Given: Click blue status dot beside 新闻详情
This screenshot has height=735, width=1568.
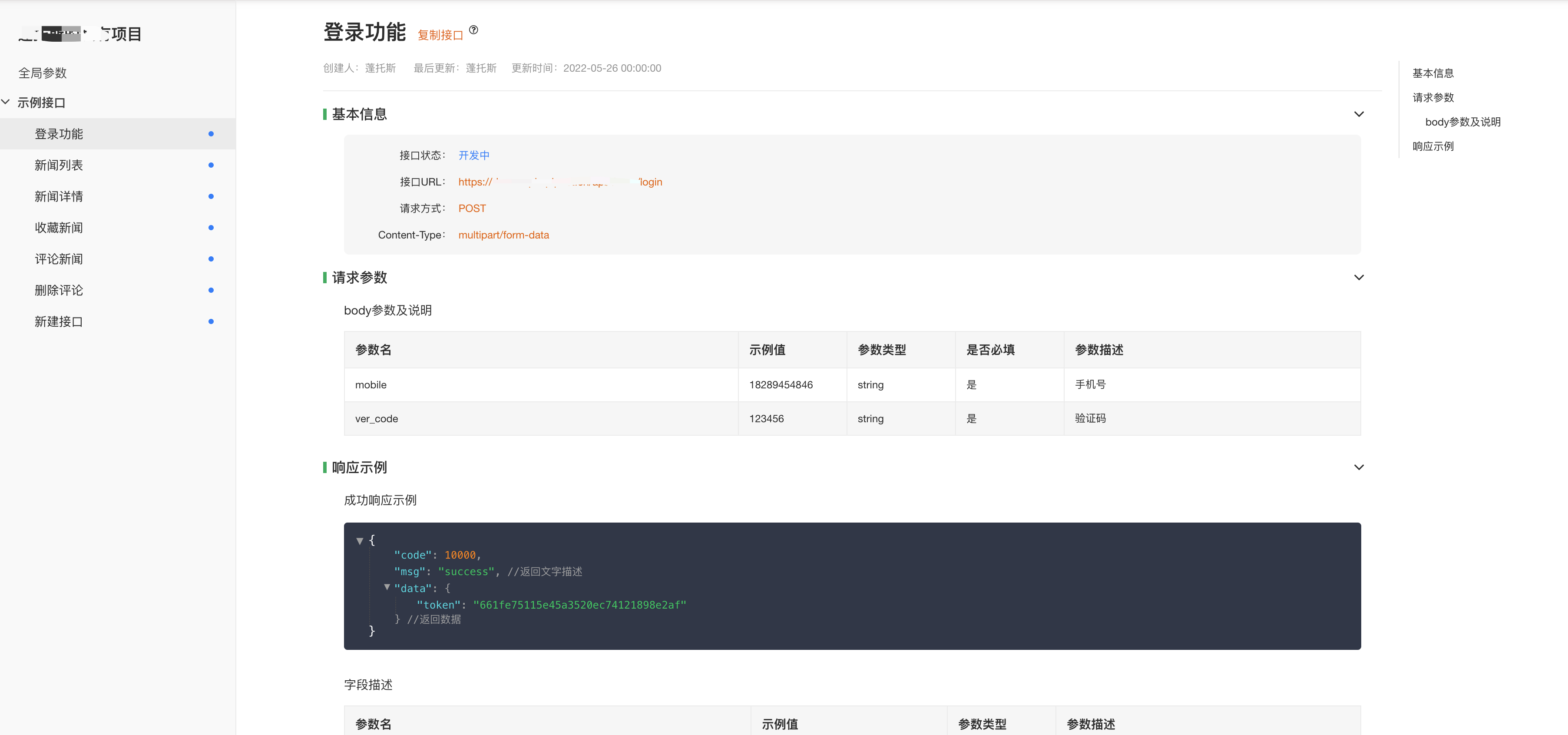Looking at the screenshot, I should [x=211, y=196].
